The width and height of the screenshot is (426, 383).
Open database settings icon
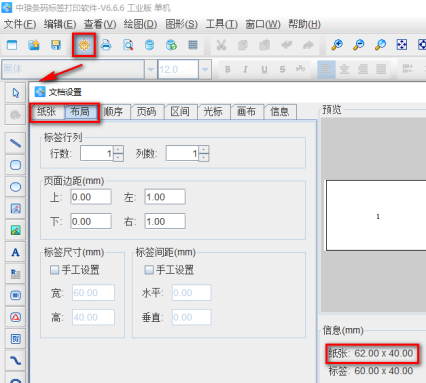click(150, 45)
